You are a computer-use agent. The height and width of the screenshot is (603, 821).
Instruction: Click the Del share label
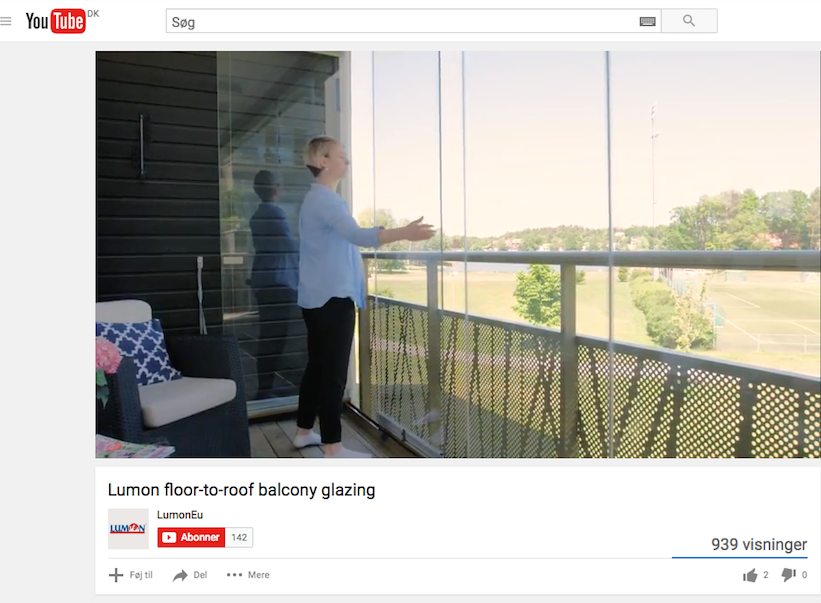pos(201,575)
